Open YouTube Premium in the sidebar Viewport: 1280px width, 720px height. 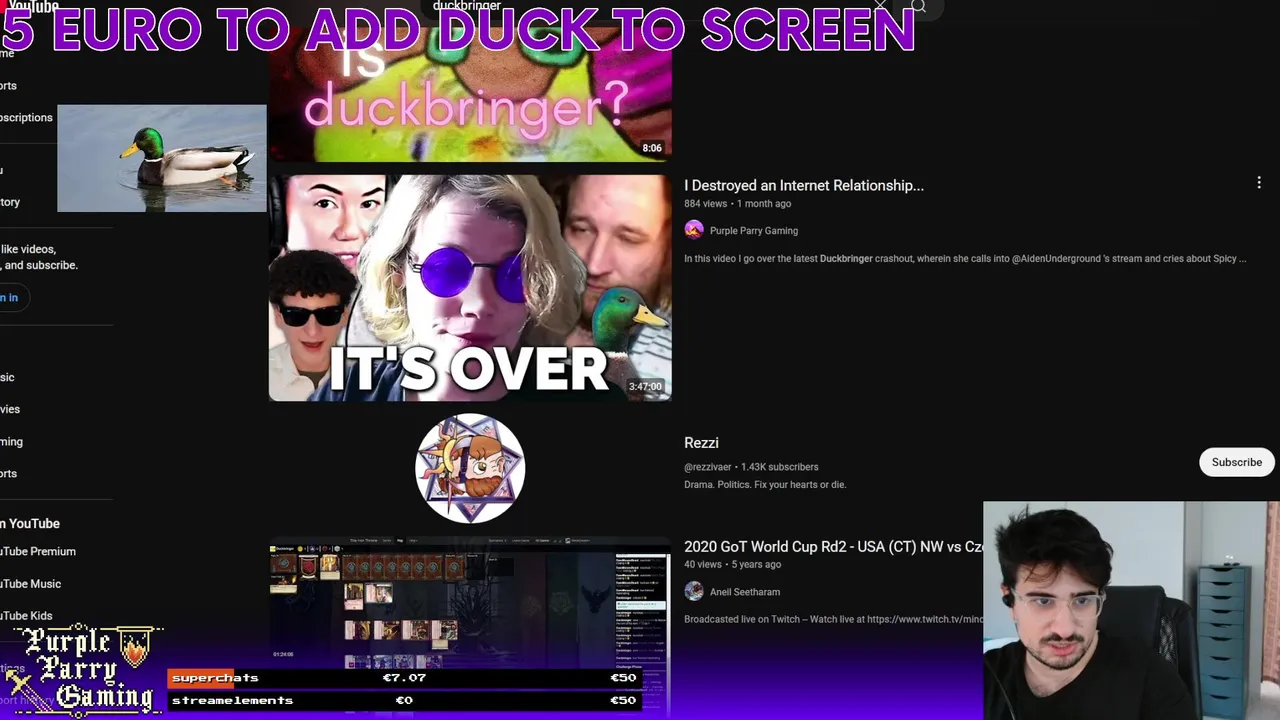pyautogui.click(x=38, y=551)
